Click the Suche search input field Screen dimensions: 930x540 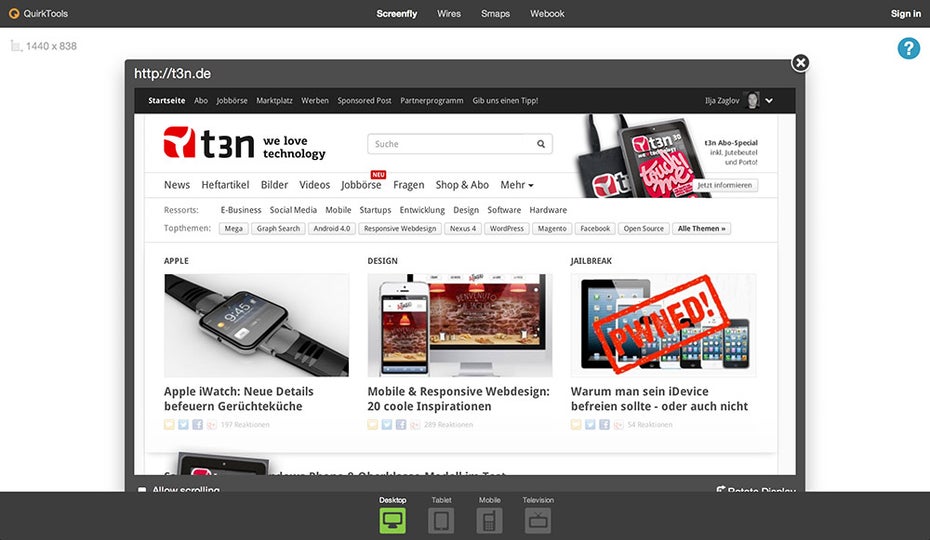[460, 144]
